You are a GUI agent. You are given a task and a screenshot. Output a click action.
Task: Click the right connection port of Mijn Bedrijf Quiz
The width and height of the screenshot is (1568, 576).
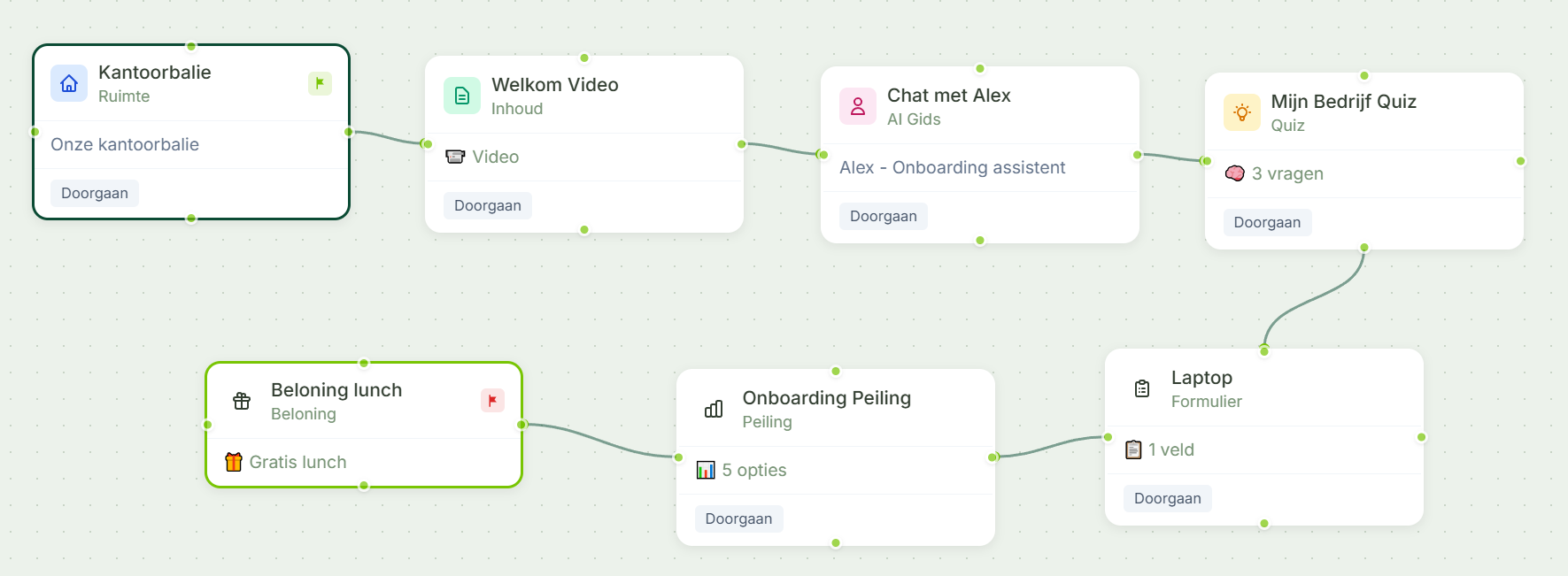1521,161
